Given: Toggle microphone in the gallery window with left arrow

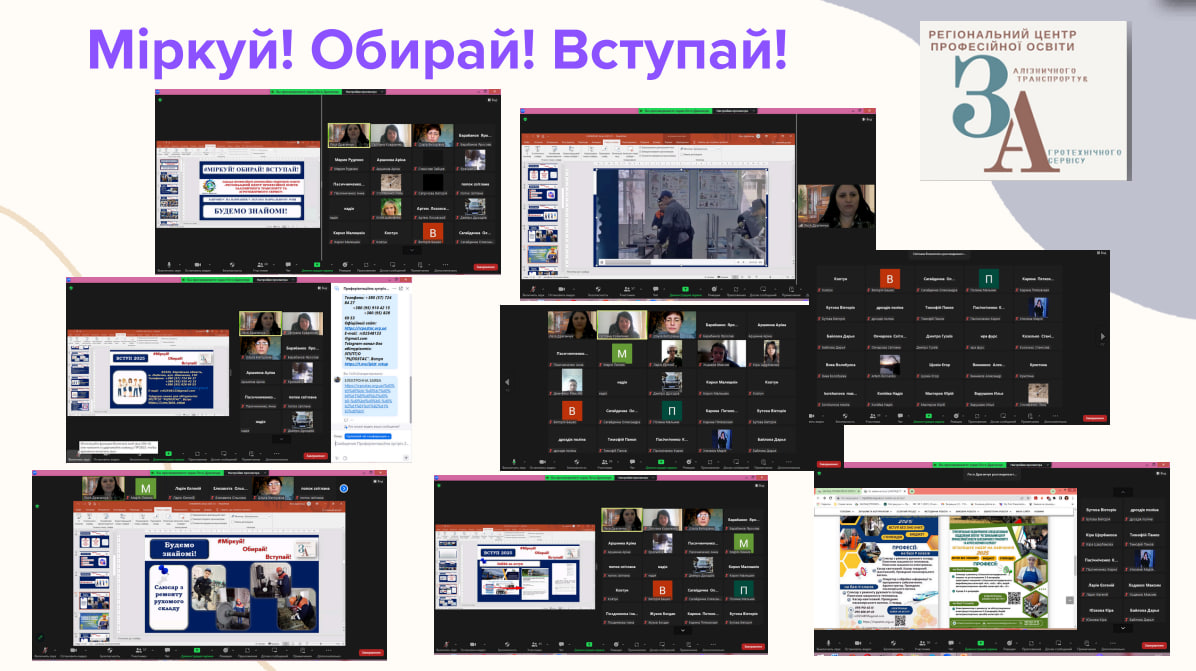Looking at the screenshot, I should [x=513, y=463].
